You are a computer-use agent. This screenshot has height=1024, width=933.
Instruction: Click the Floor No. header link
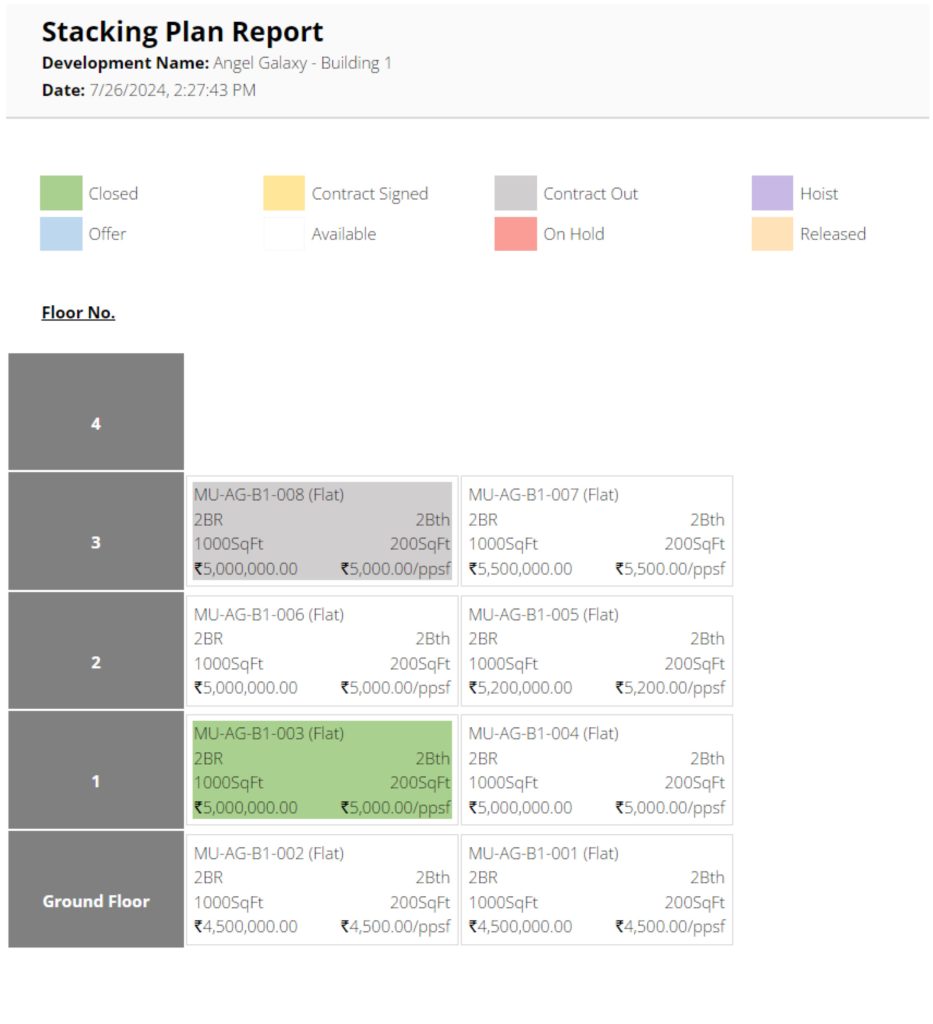pyautogui.click(x=78, y=313)
